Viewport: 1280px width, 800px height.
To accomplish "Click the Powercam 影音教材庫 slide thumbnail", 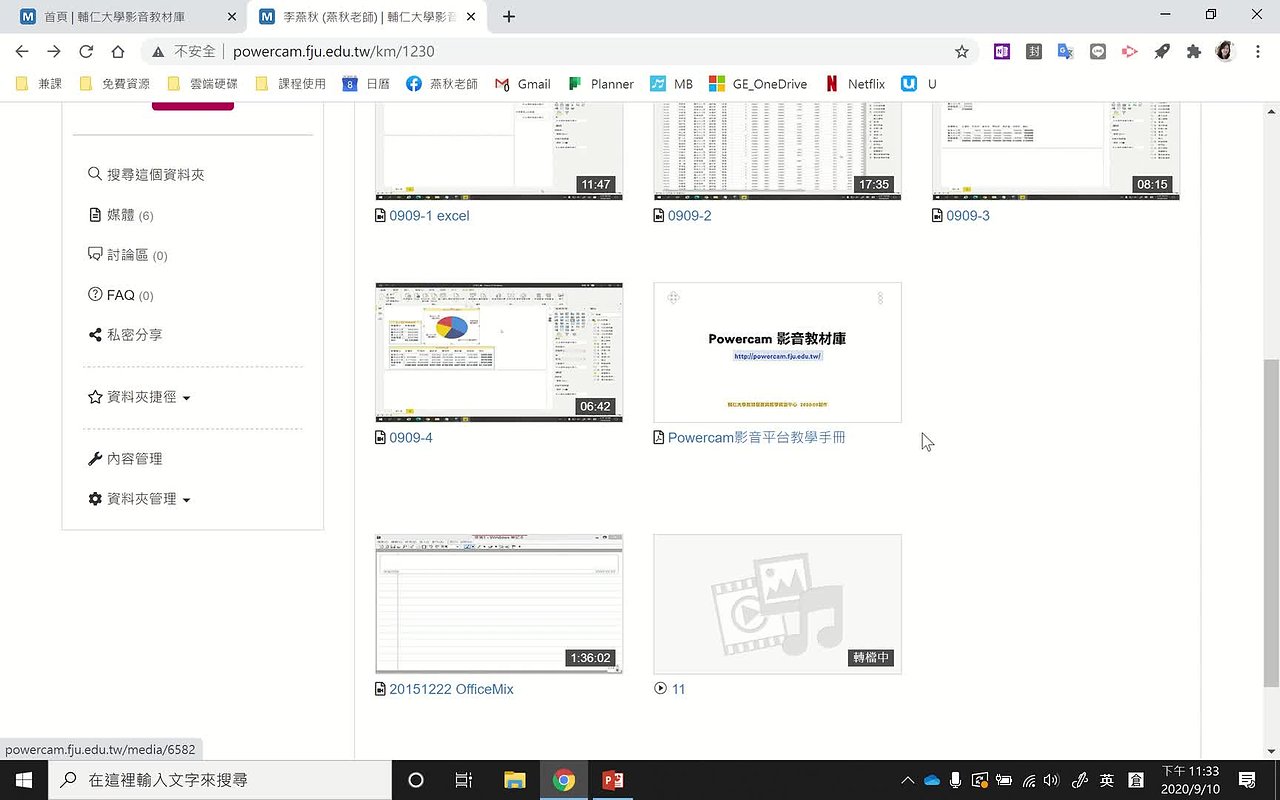I will pyautogui.click(x=777, y=352).
